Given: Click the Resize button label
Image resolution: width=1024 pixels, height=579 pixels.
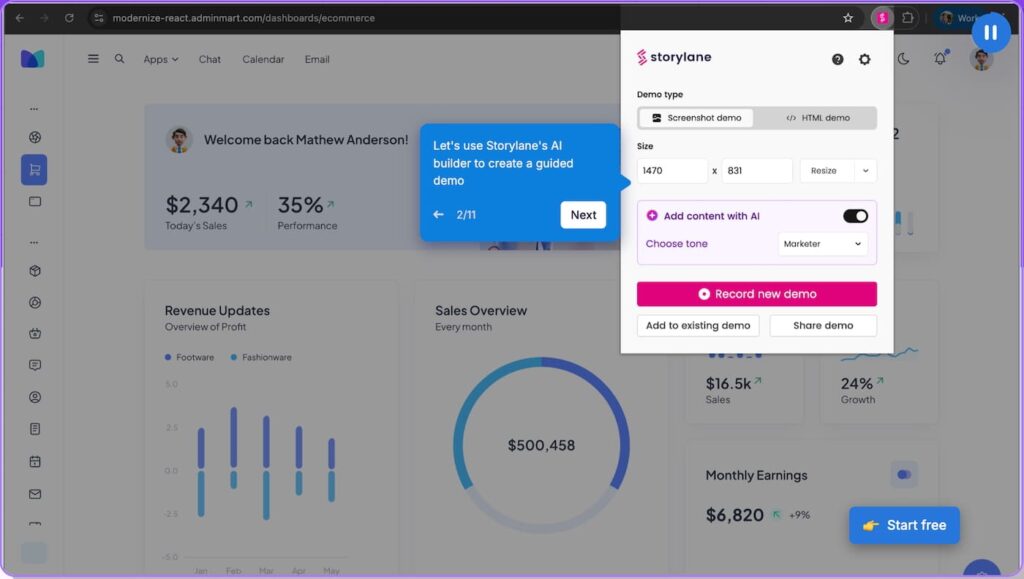Looking at the screenshot, I should coord(824,170).
